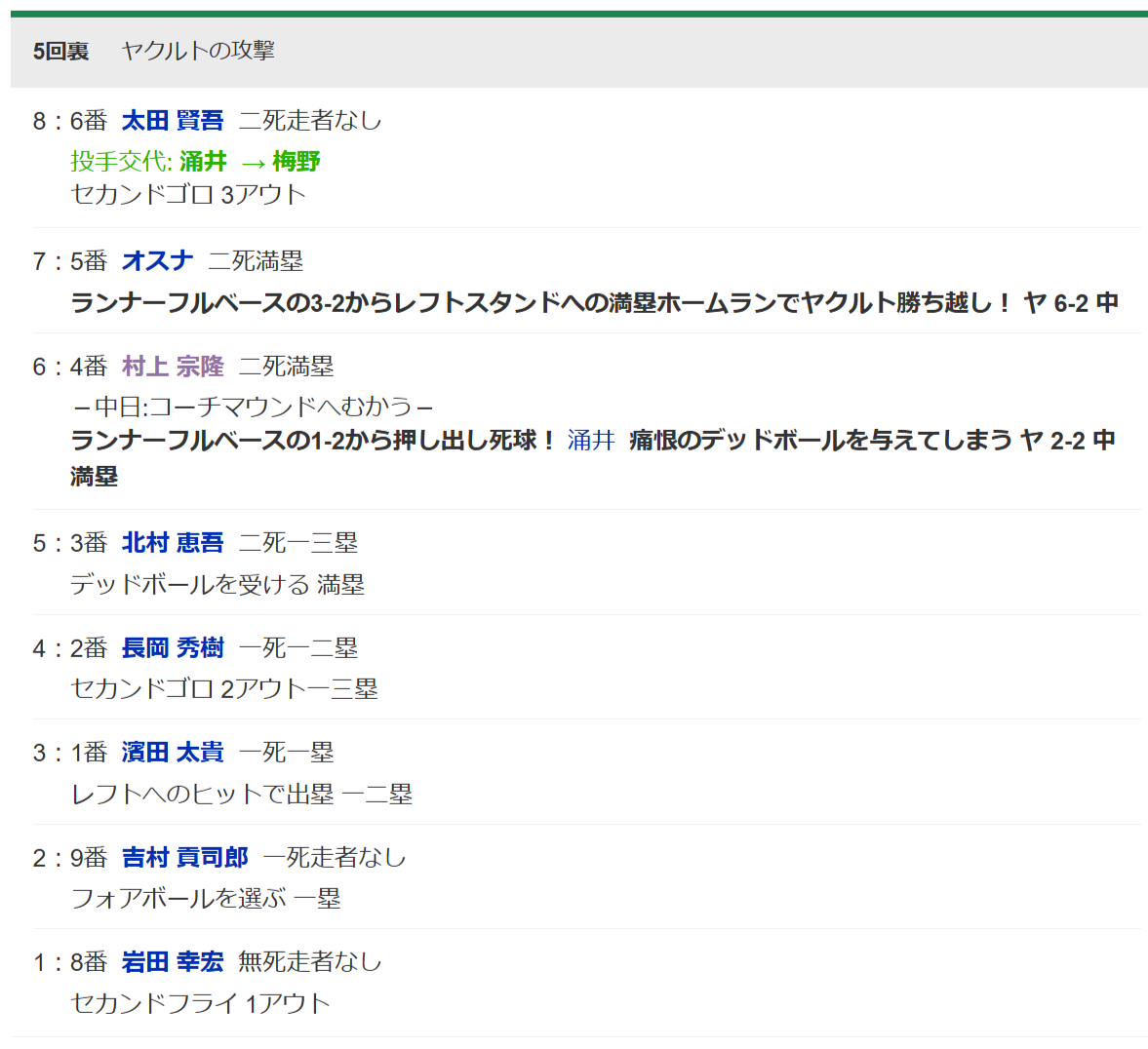Click the 5回裏 inning header label
This screenshot has width=1148, height=1049.
tap(60, 52)
